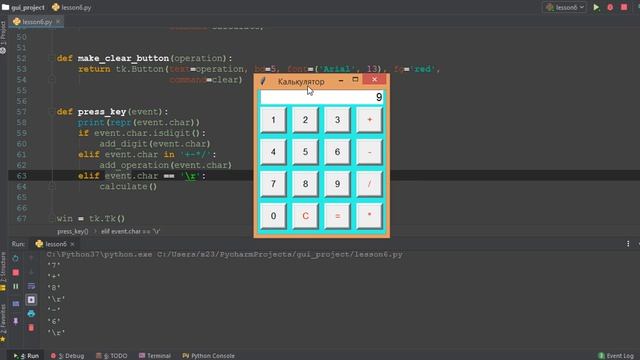
Task: Open the Run tool window at the bottom
Action: coord(26,356)
